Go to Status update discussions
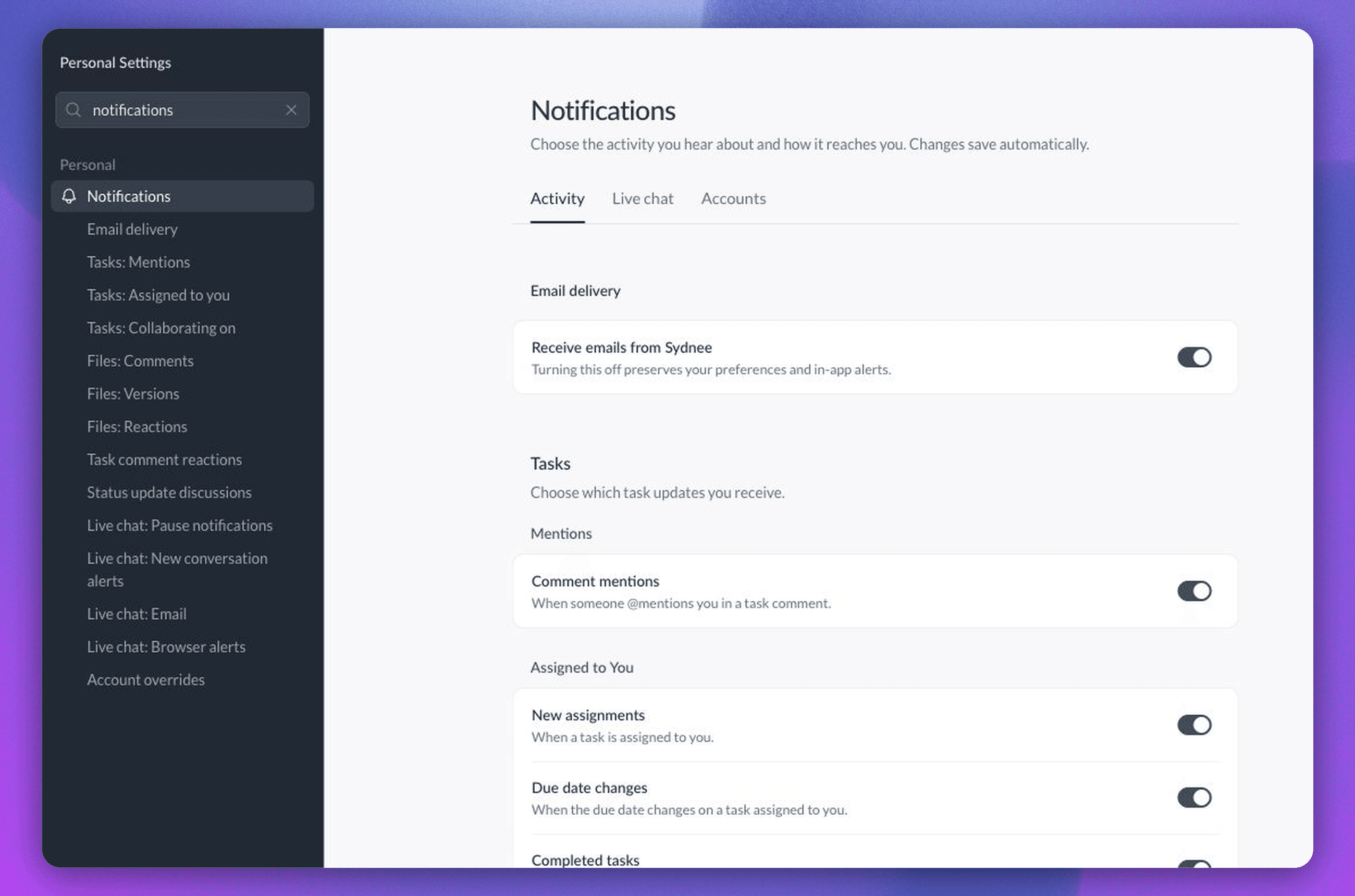The height and width of the screenshot is (896, 1355). click(x=169, y=493)
